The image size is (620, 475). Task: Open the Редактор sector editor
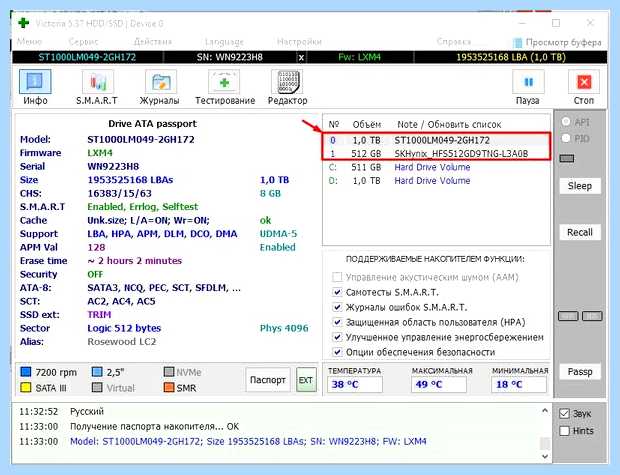click(x=287, y=82)
